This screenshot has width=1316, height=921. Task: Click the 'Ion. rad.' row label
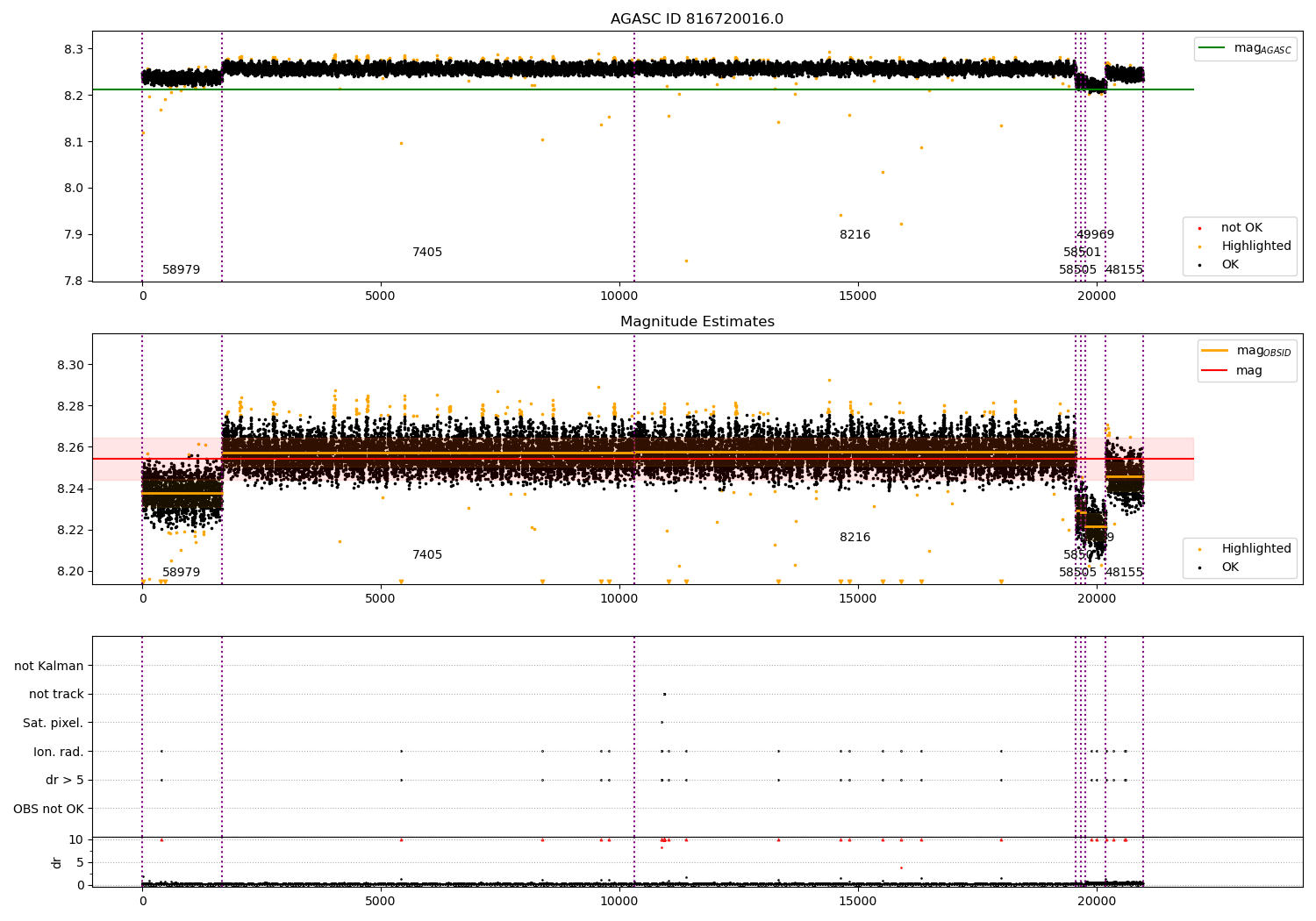59,753
